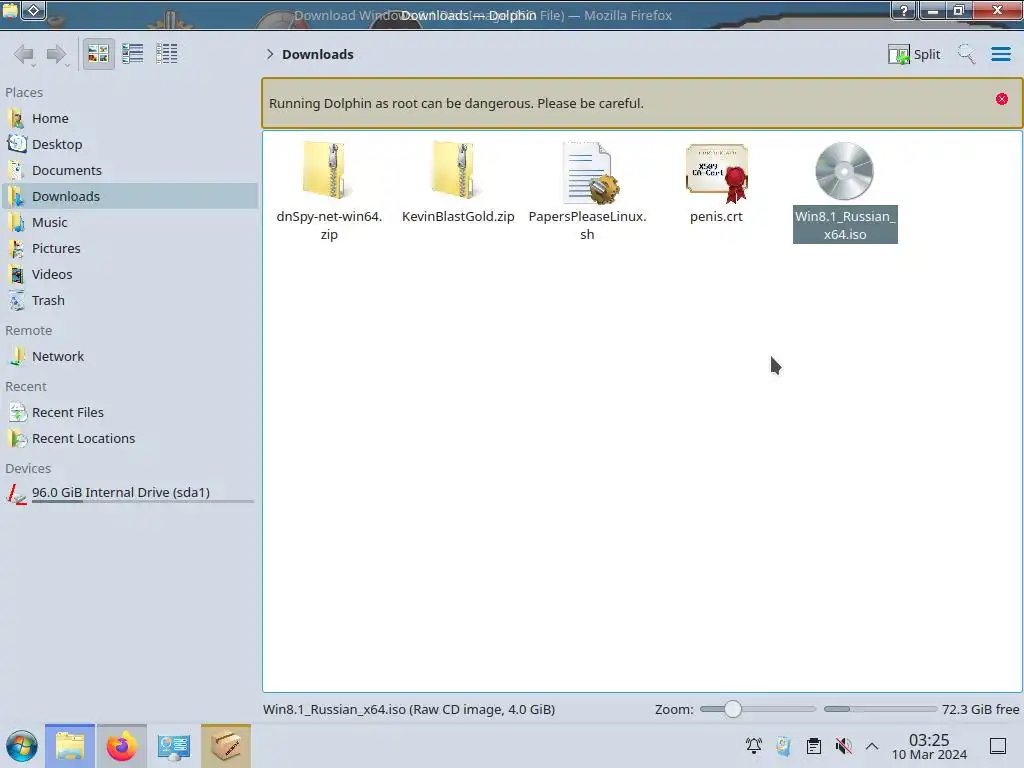Image resolution: width=1024 pixels, height=768 pixels.
Task: Open Network under Remote
Action: click(x=130, y=357)
